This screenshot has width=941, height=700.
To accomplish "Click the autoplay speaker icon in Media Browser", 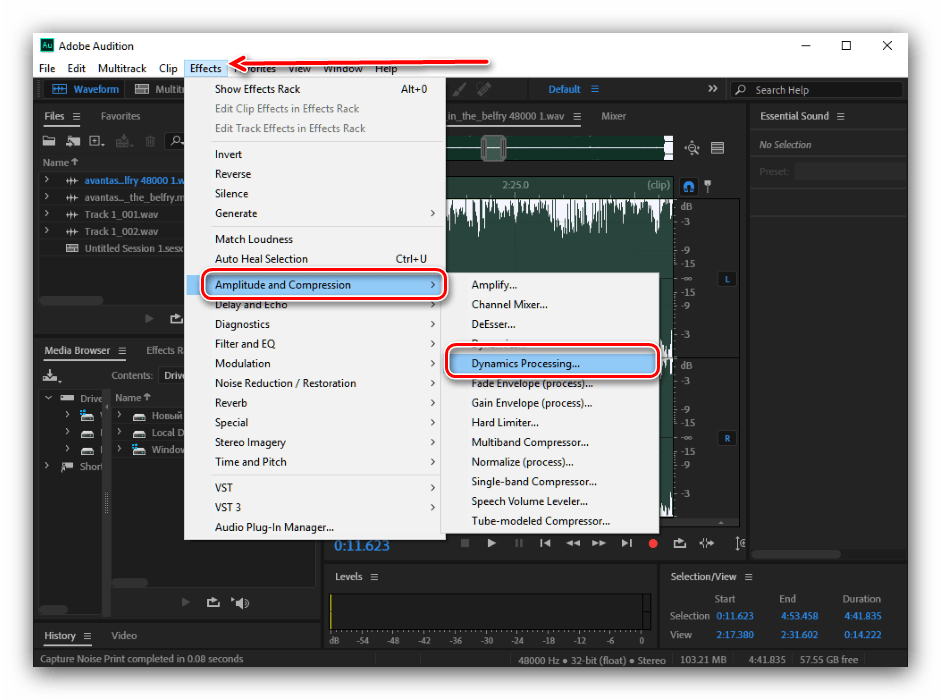I will 240,602.
